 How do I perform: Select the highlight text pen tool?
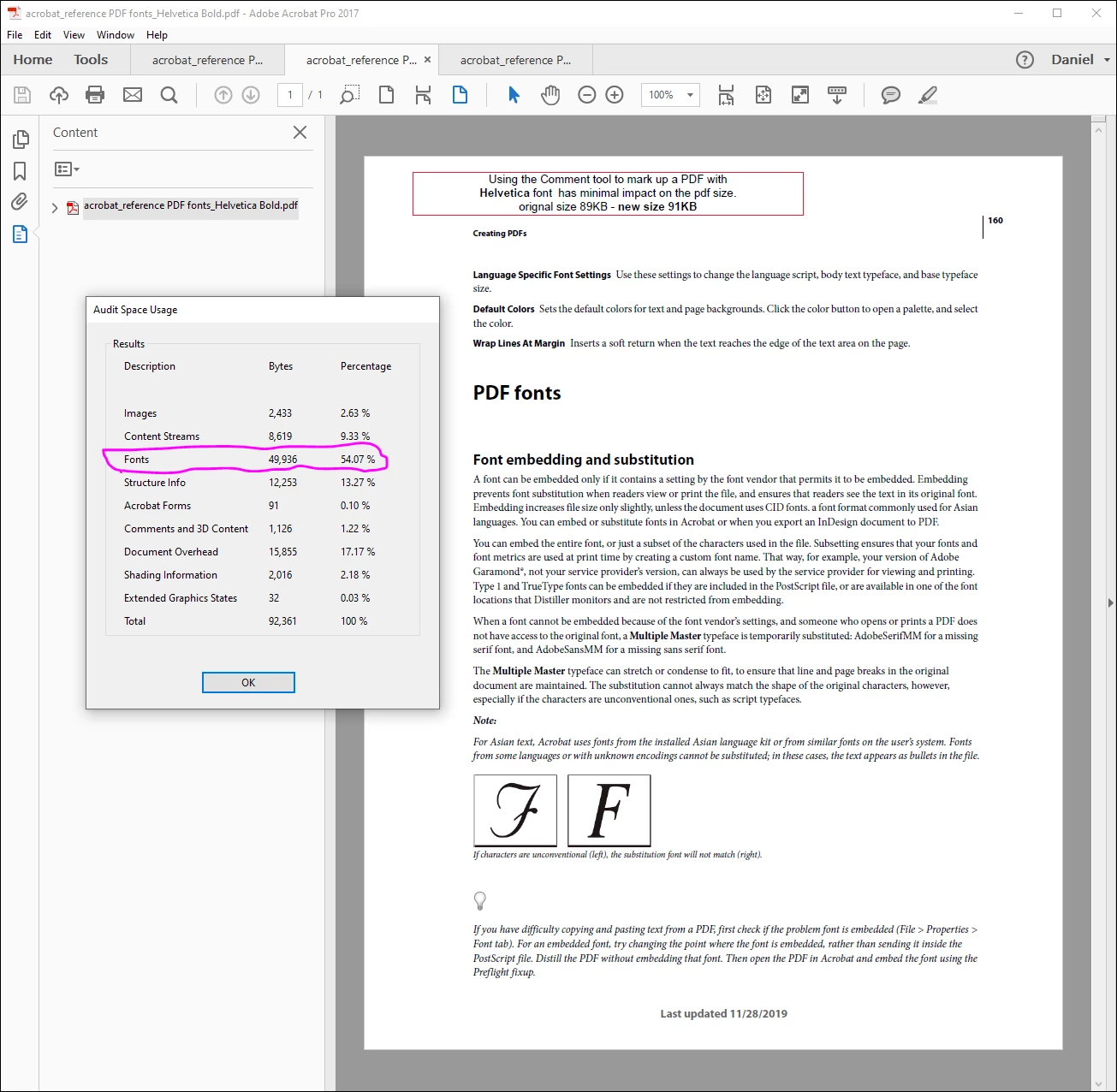tap(928, 95)
